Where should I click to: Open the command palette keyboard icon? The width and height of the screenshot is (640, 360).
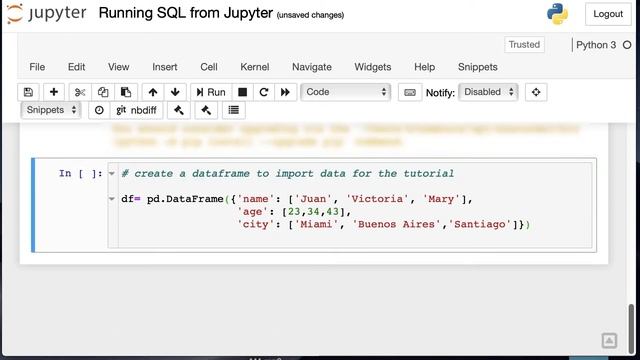point(410,93)
